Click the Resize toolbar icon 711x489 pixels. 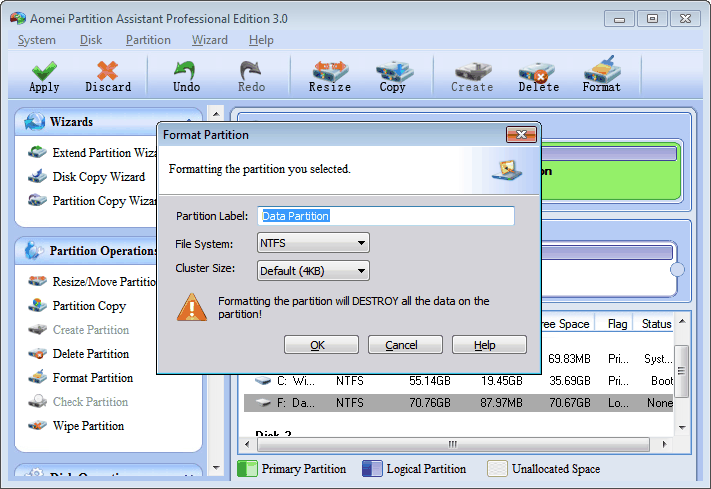tap(330, 71)
